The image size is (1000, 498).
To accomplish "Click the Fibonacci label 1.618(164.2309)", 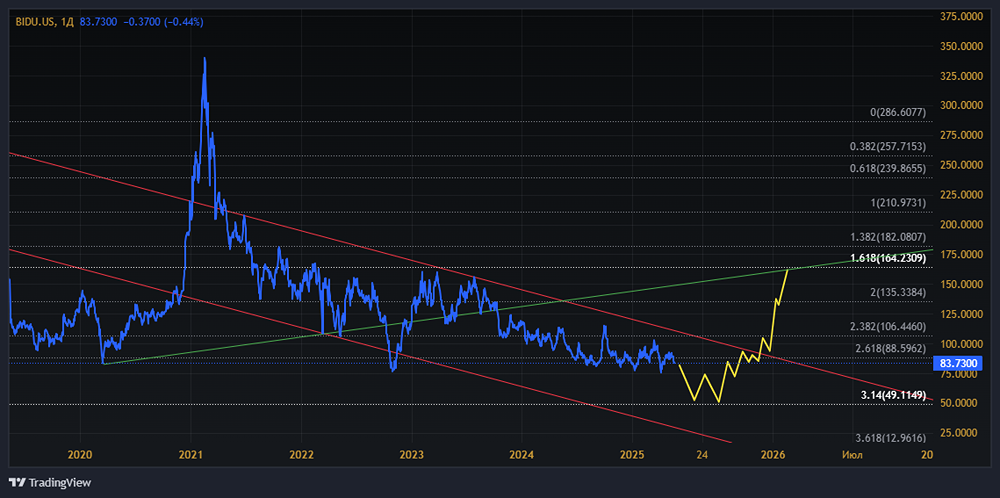I will pos(888,258).
